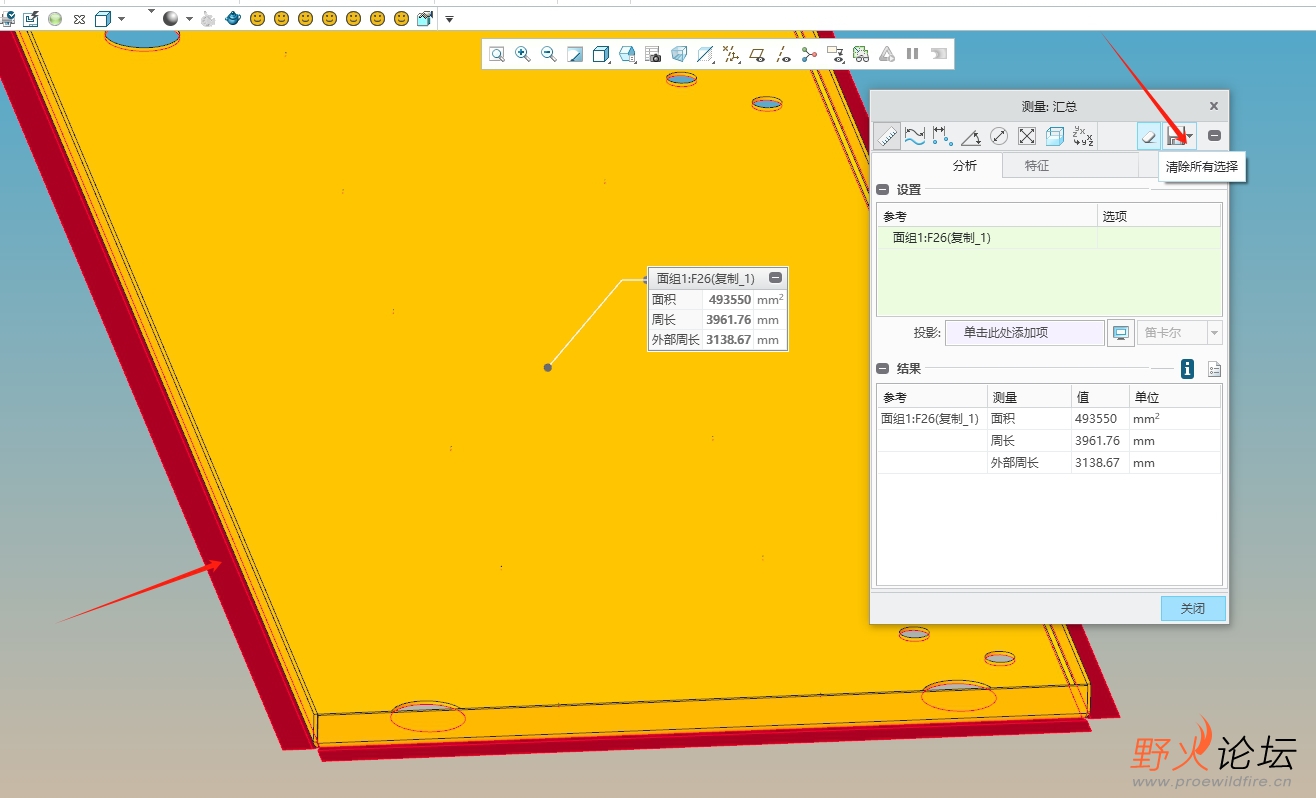
Task: Click the Repaint icon
Action: tap(574, 54)
